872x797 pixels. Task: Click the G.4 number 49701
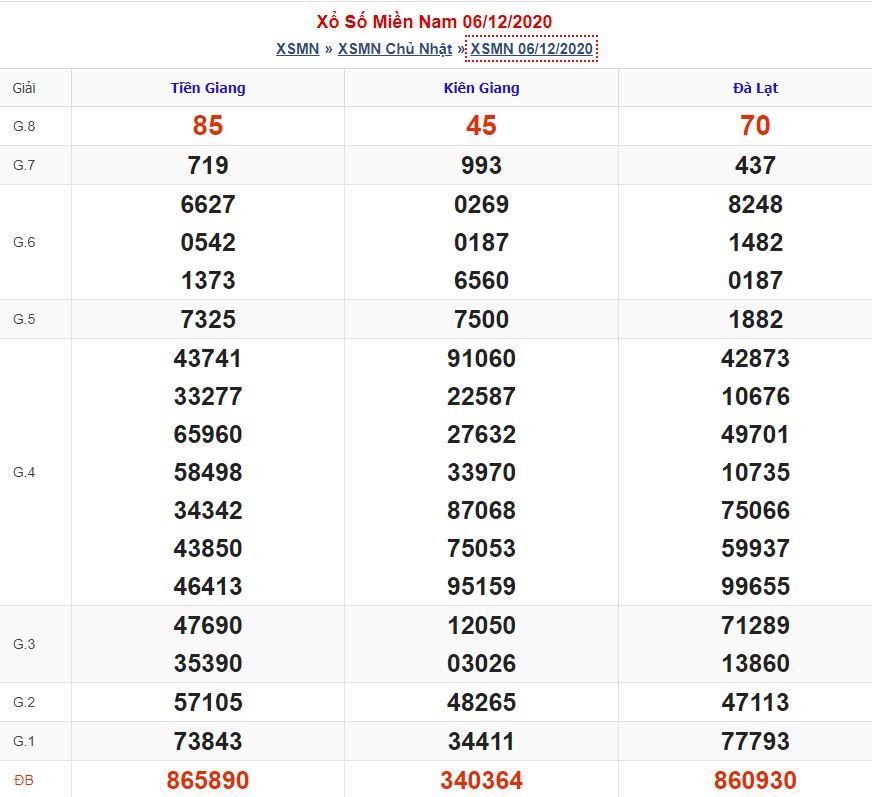click(755, 434)
